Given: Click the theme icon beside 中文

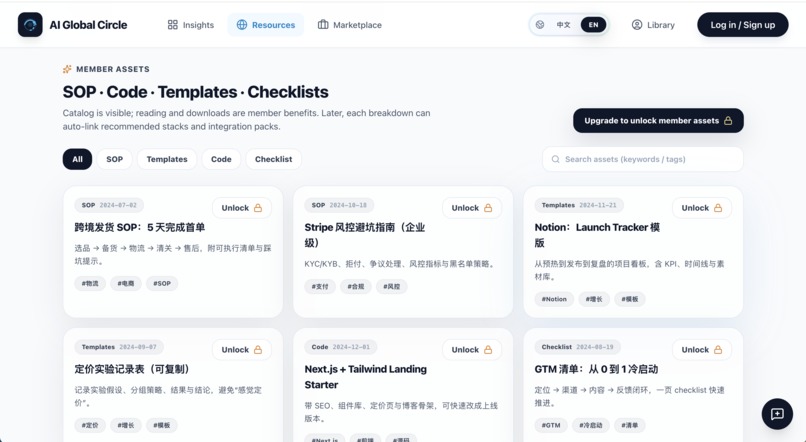Looking at the screenshot, I should [x=540, y=25].
